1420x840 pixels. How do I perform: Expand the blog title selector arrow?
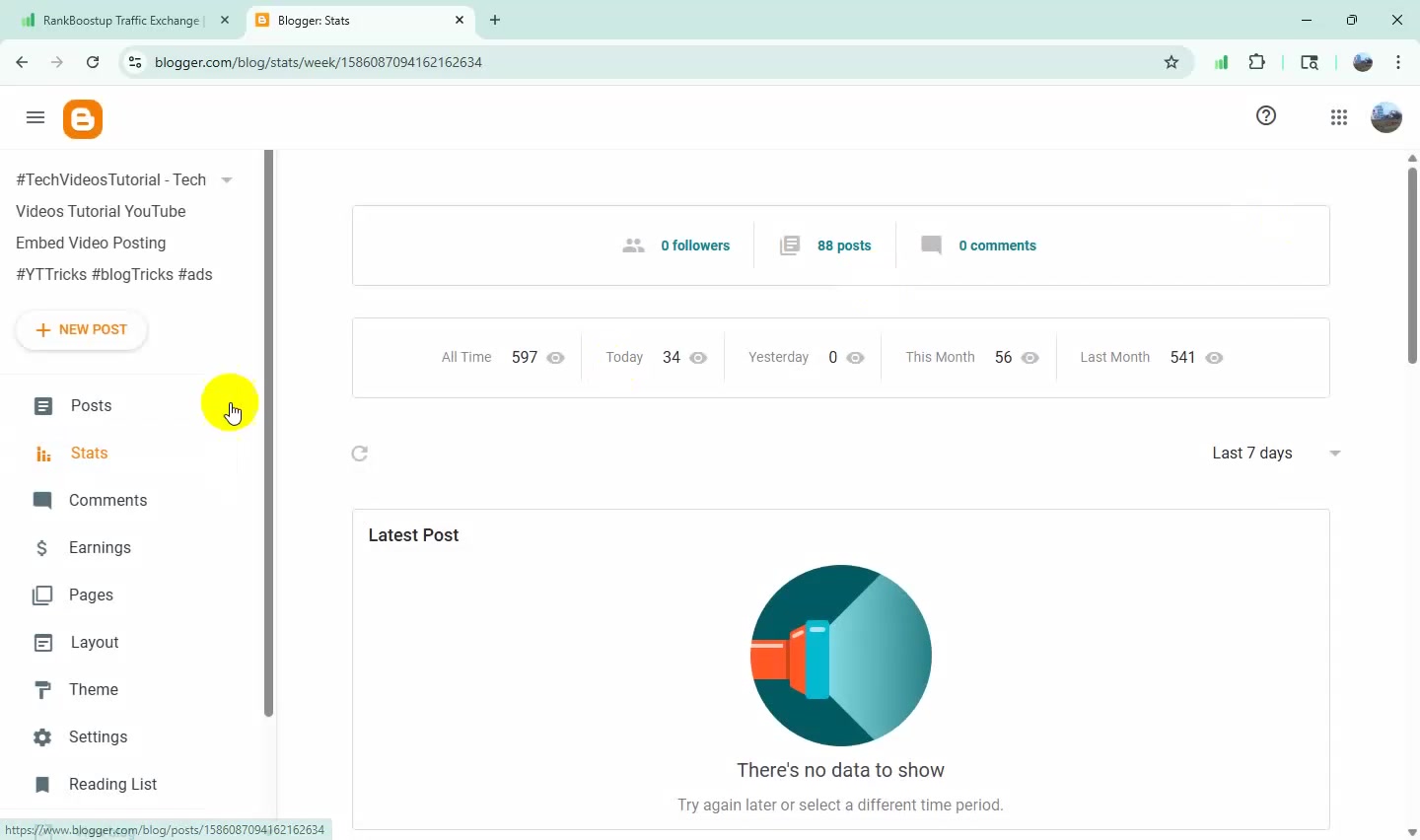tap(227, 180)
